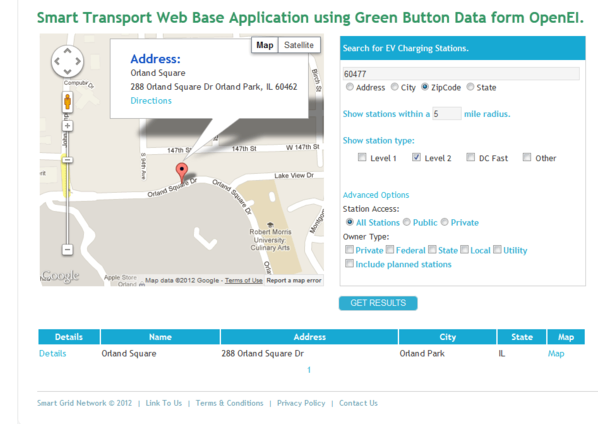Pan the map right with the arrow
This screenshot has height=424, width=615.
pyautogui.click(x=78, y=61)
